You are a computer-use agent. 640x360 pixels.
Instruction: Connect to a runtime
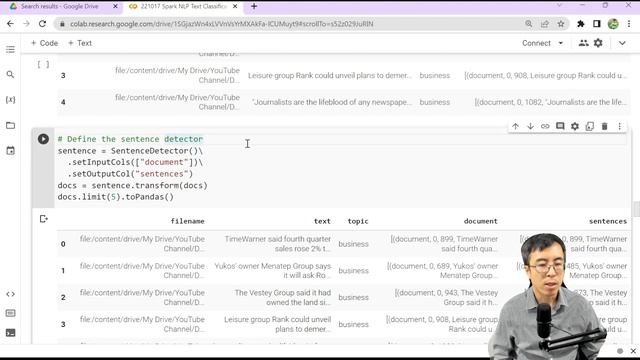(536, 43)
